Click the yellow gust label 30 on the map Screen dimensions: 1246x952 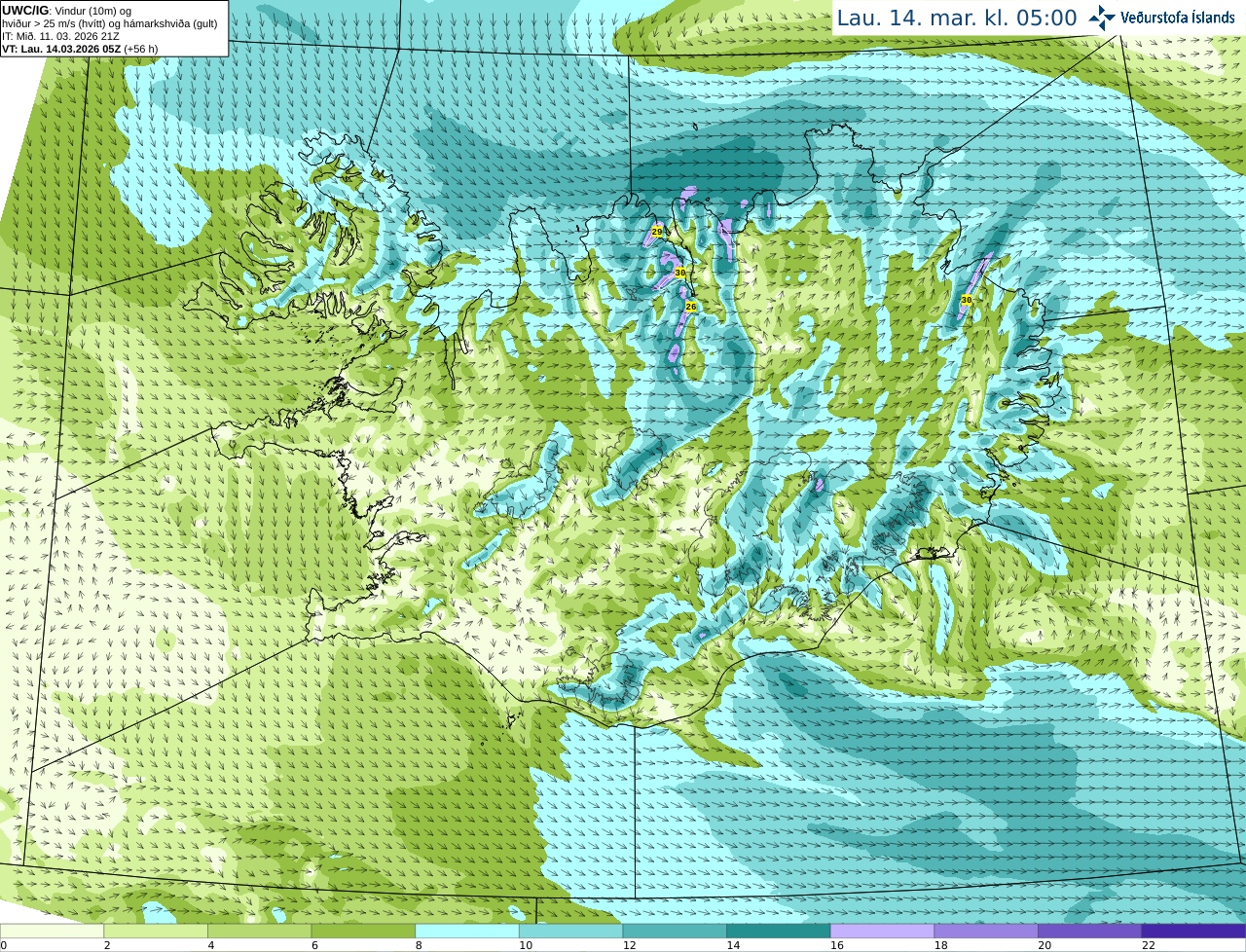(x=680, y=273)
